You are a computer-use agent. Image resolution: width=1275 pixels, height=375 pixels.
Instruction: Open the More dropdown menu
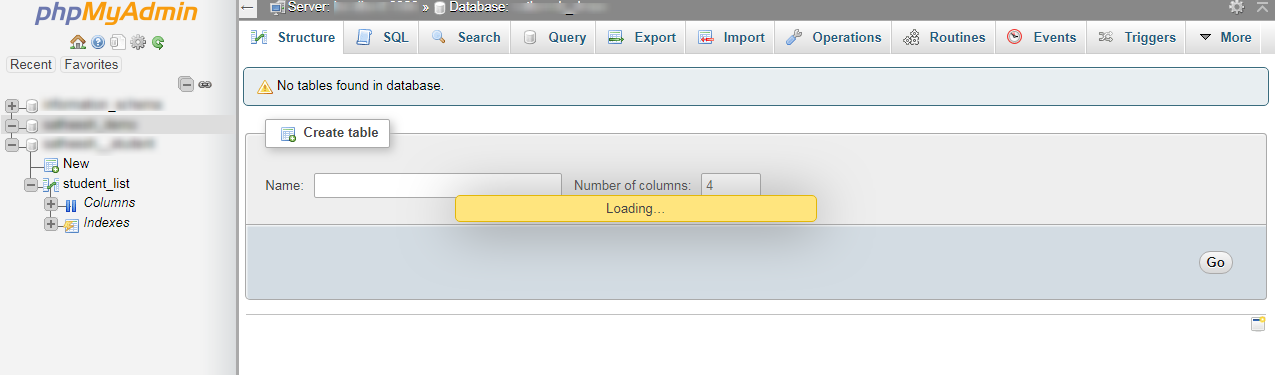coord(1225,37)
